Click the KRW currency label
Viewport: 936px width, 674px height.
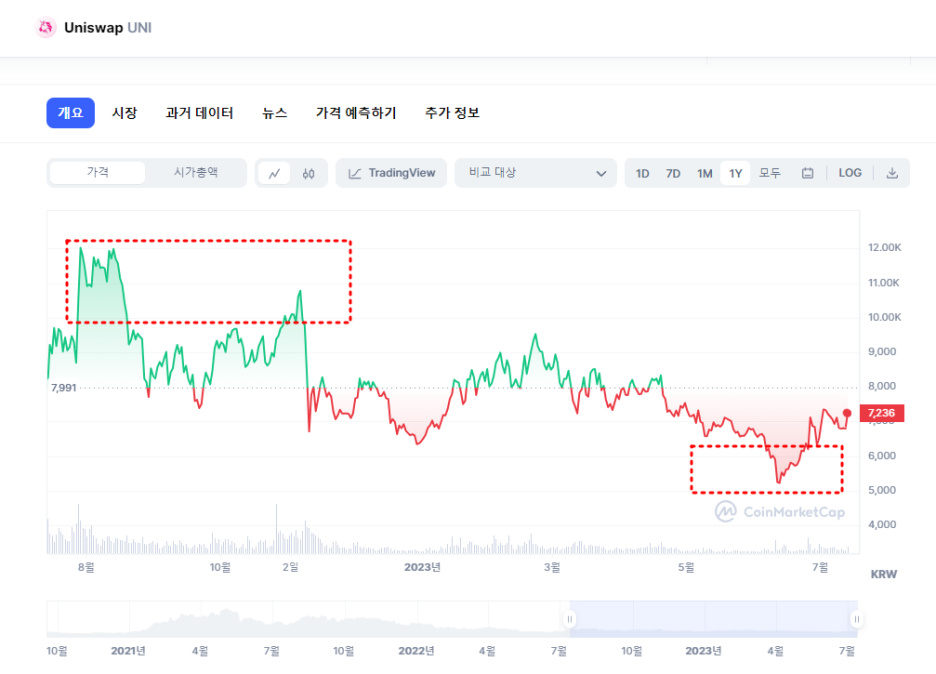point(883,574)
